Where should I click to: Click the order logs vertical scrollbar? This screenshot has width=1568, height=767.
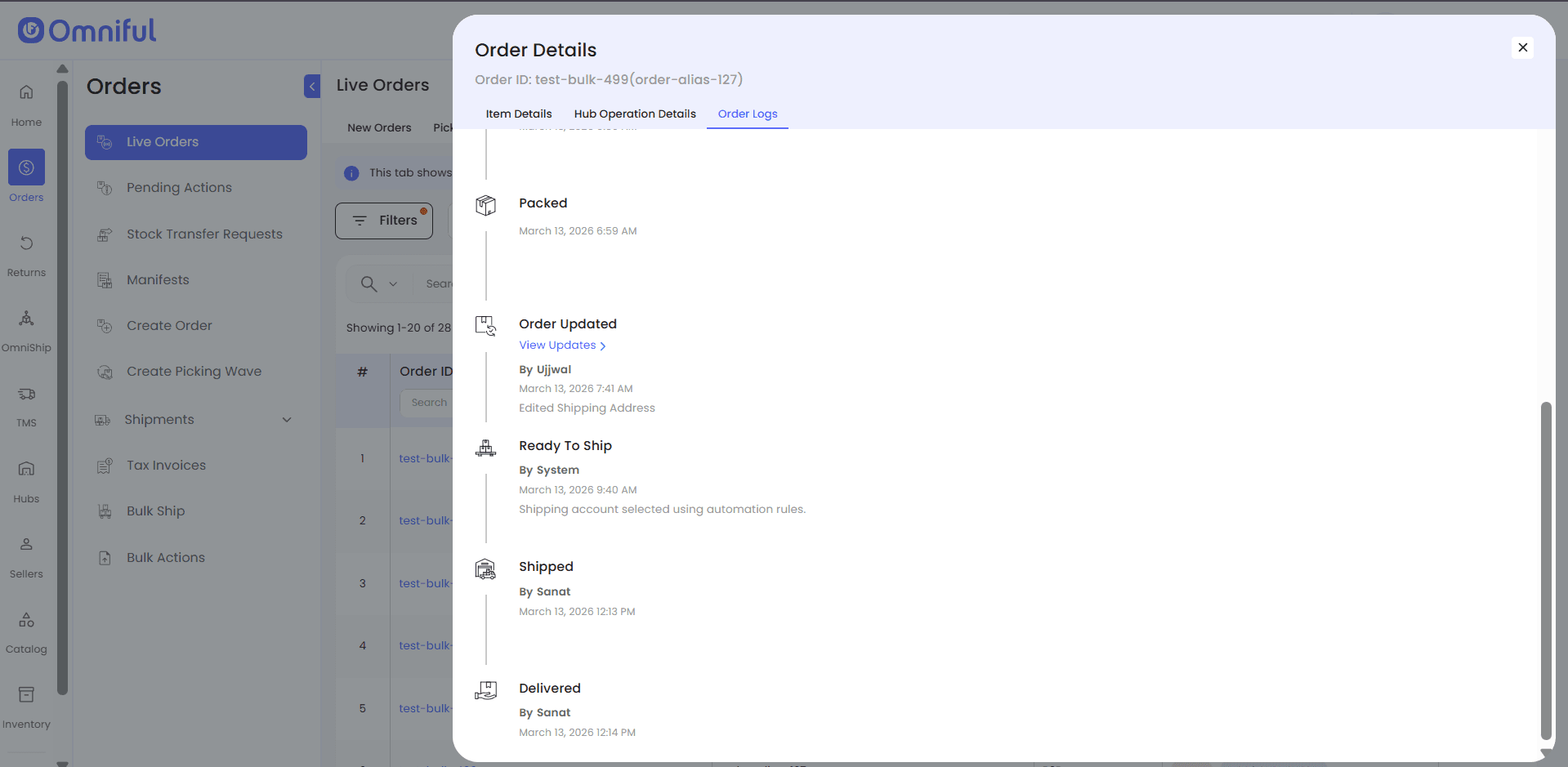click(1544, 572)
